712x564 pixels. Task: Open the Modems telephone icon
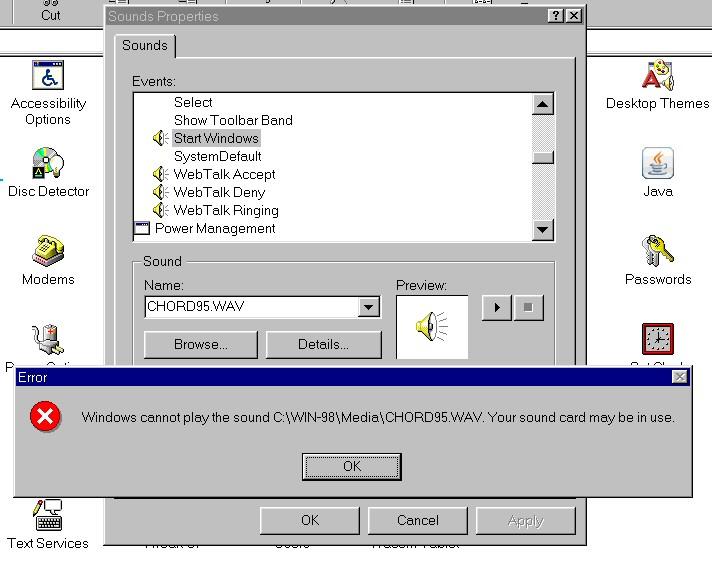pos(48,251)
